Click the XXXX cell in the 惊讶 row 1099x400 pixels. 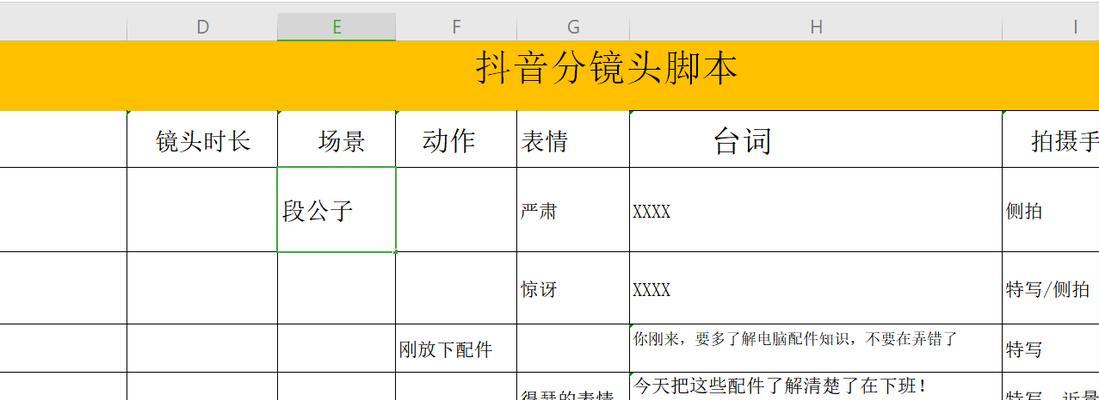pos(816,288)
